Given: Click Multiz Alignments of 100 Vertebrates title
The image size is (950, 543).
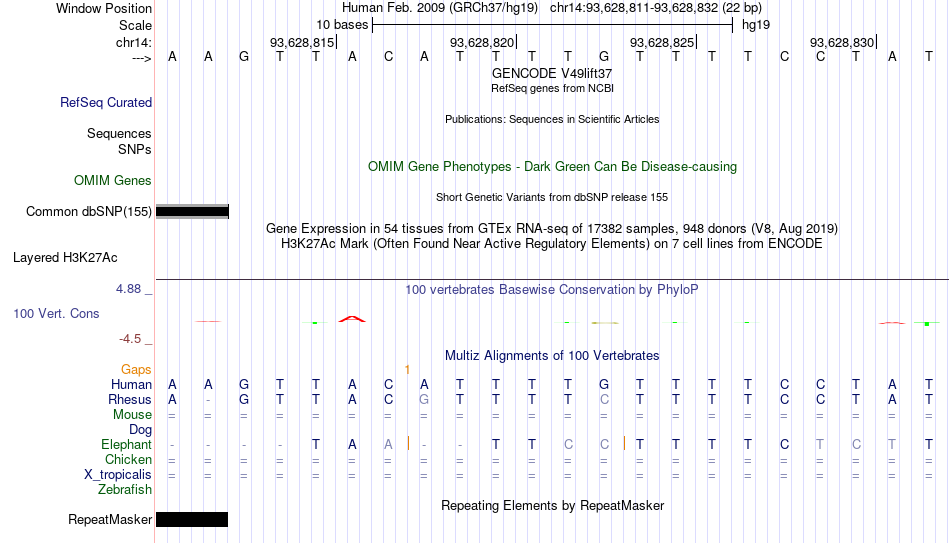Looking at the screenshot, I should point(552,356).
